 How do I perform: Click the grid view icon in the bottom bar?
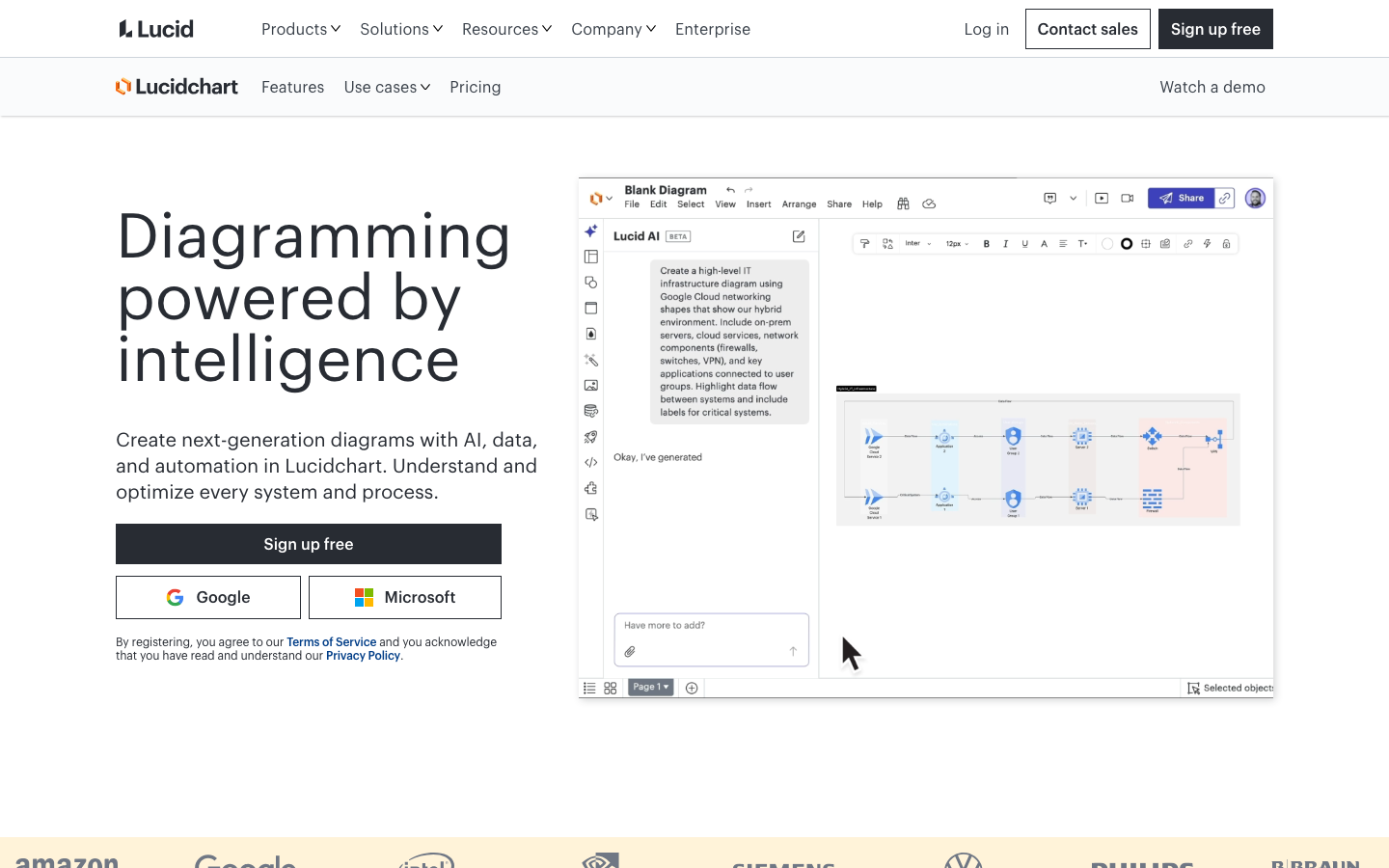[x=611, y=688]
